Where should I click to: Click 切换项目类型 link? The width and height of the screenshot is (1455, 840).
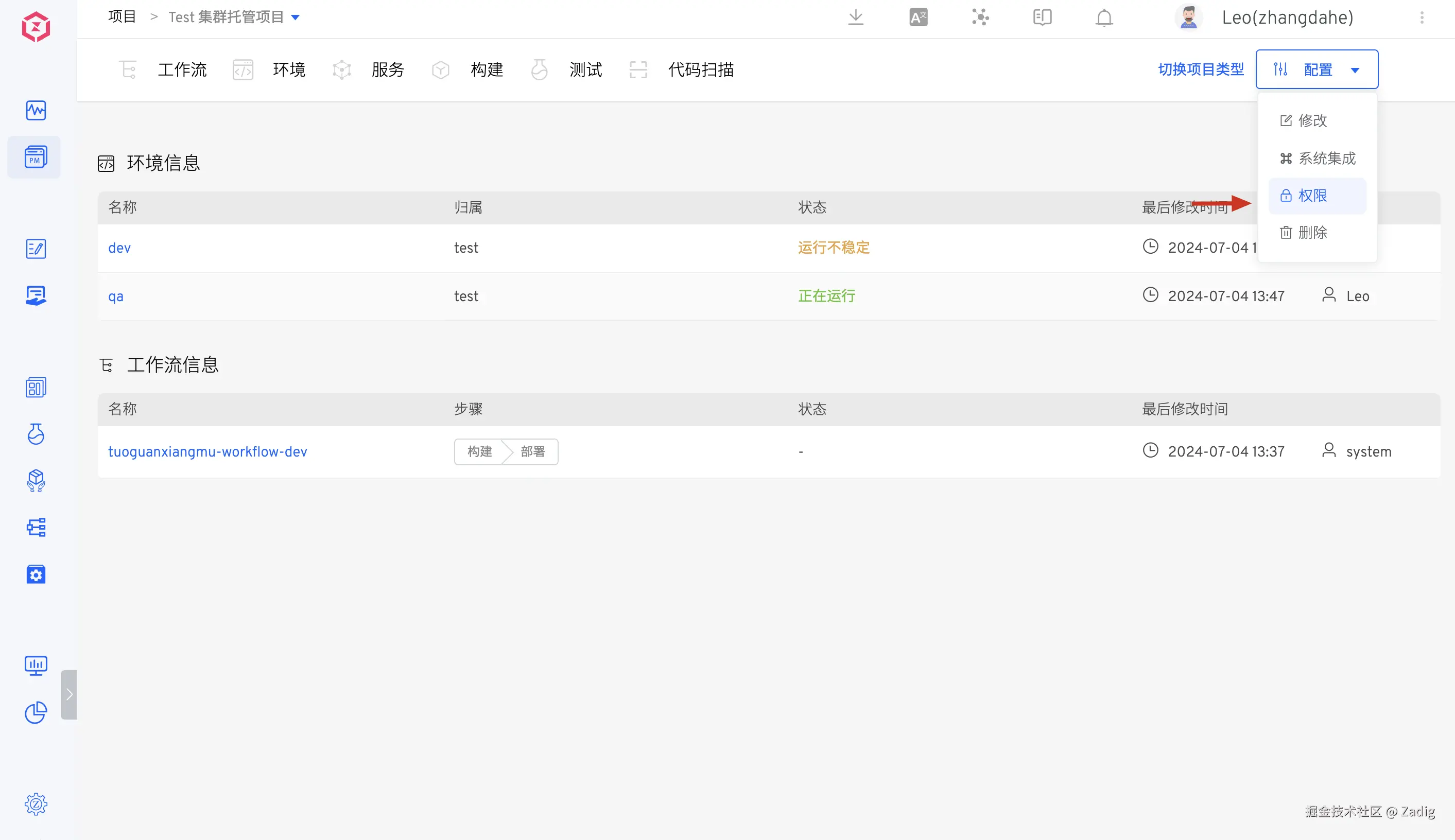[1201, 69]
